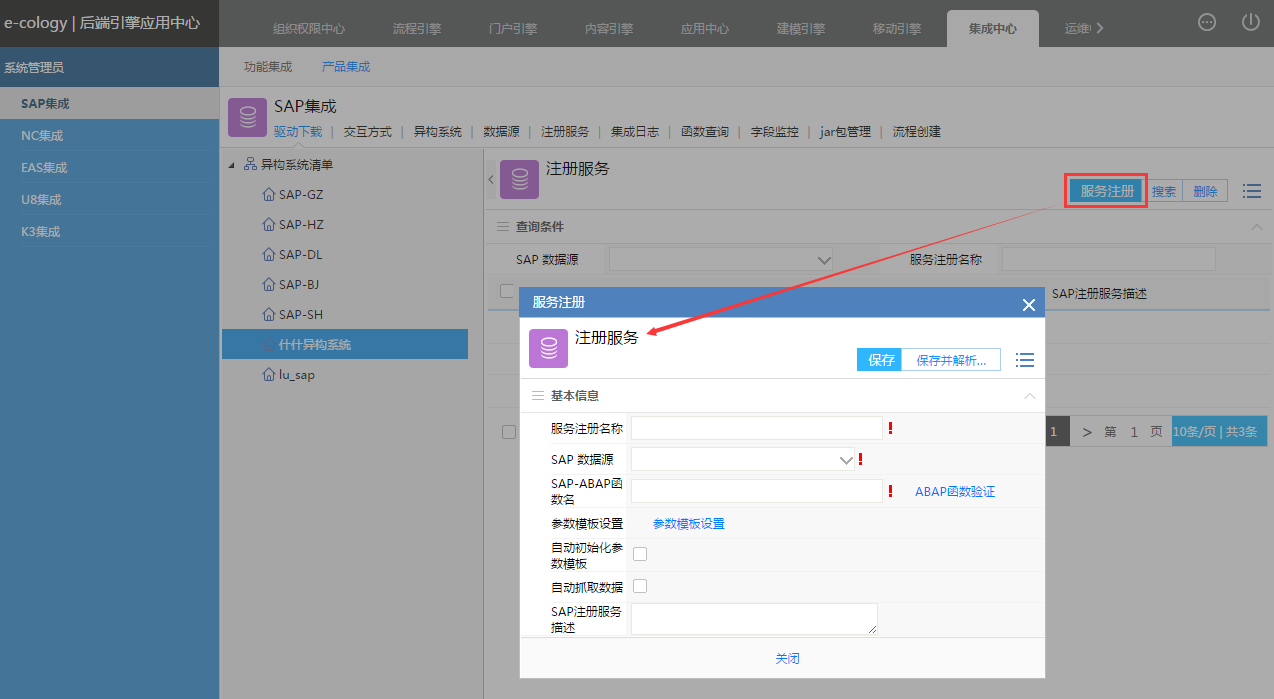The width and height of the screenshot is (1274, 699).
Task: Click 保存 in the dialog
Action: pos(880,360)
